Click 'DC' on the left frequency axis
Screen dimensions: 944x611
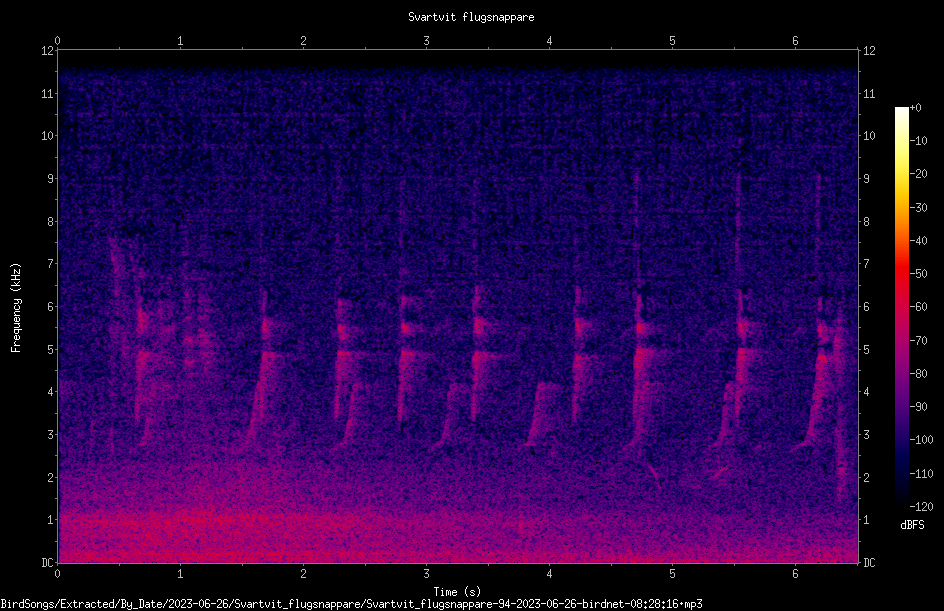pos(47,563)
